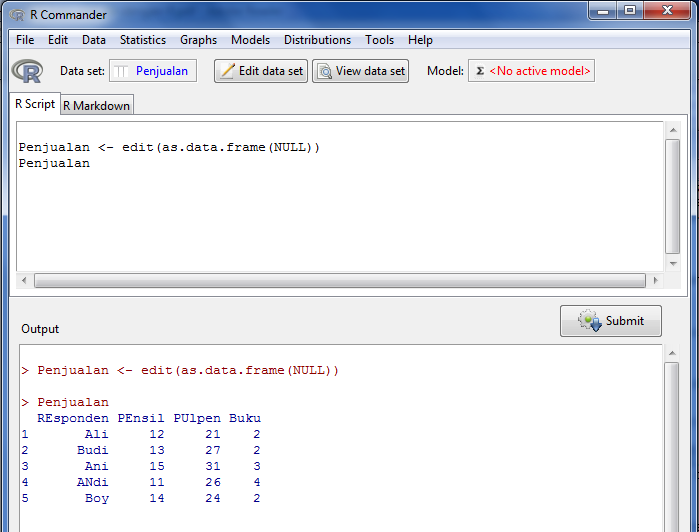Click PEnsil value 14 for Boy

tap(156, 499)
